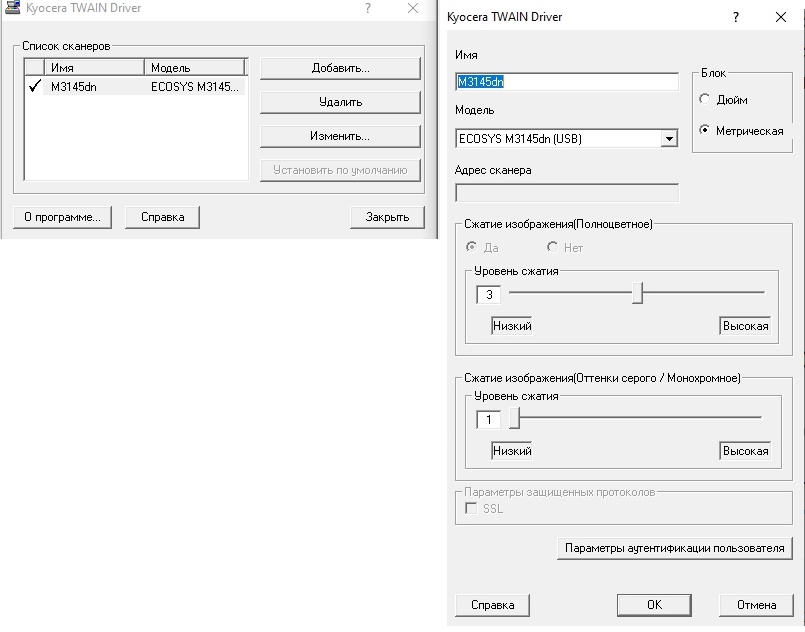The width and height of the screenshot is (805, 632).
Task: Toggle the SSL checkbox
Action: click(471, 508)
